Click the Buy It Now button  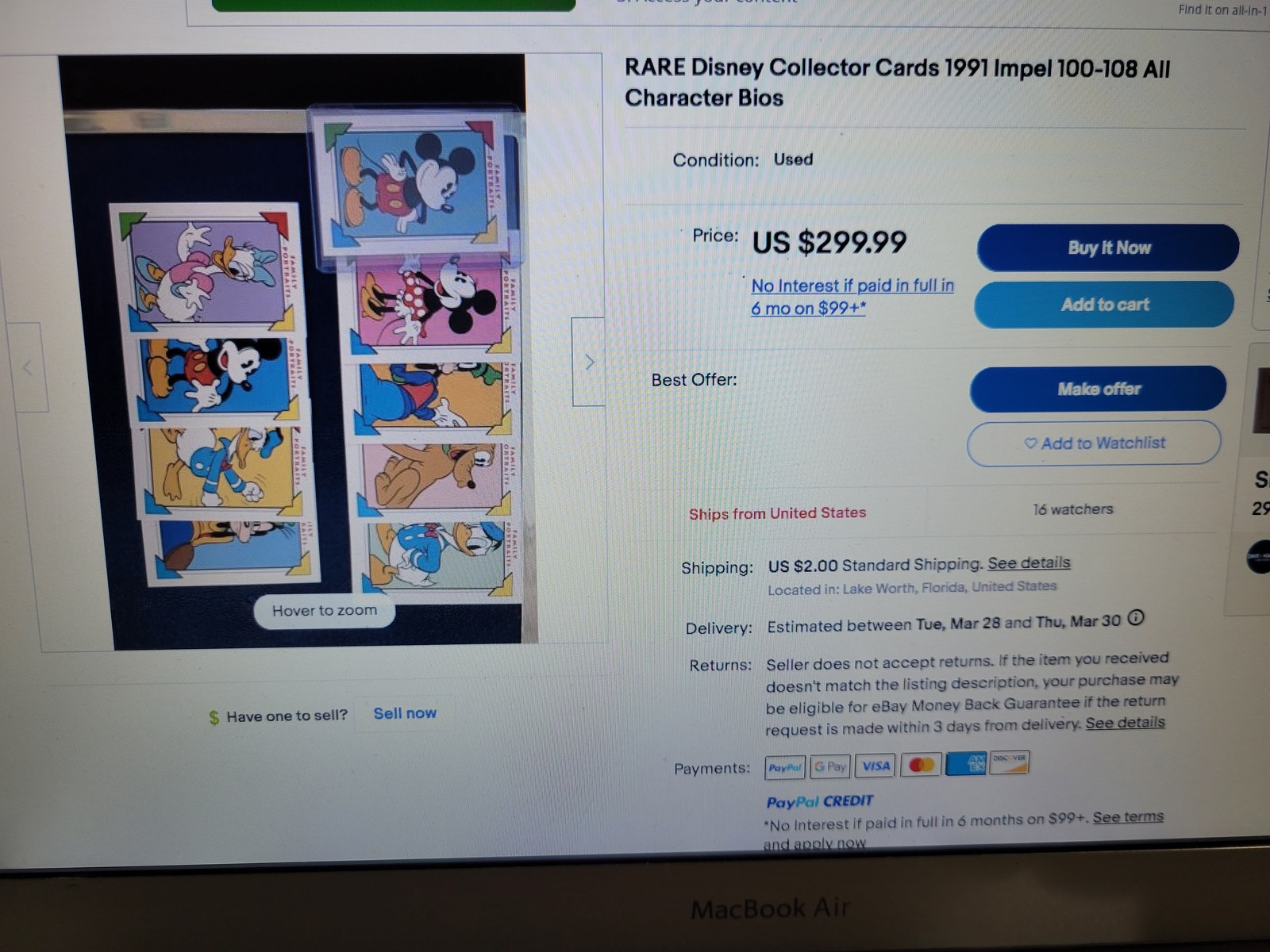[x=1108, y=248]
